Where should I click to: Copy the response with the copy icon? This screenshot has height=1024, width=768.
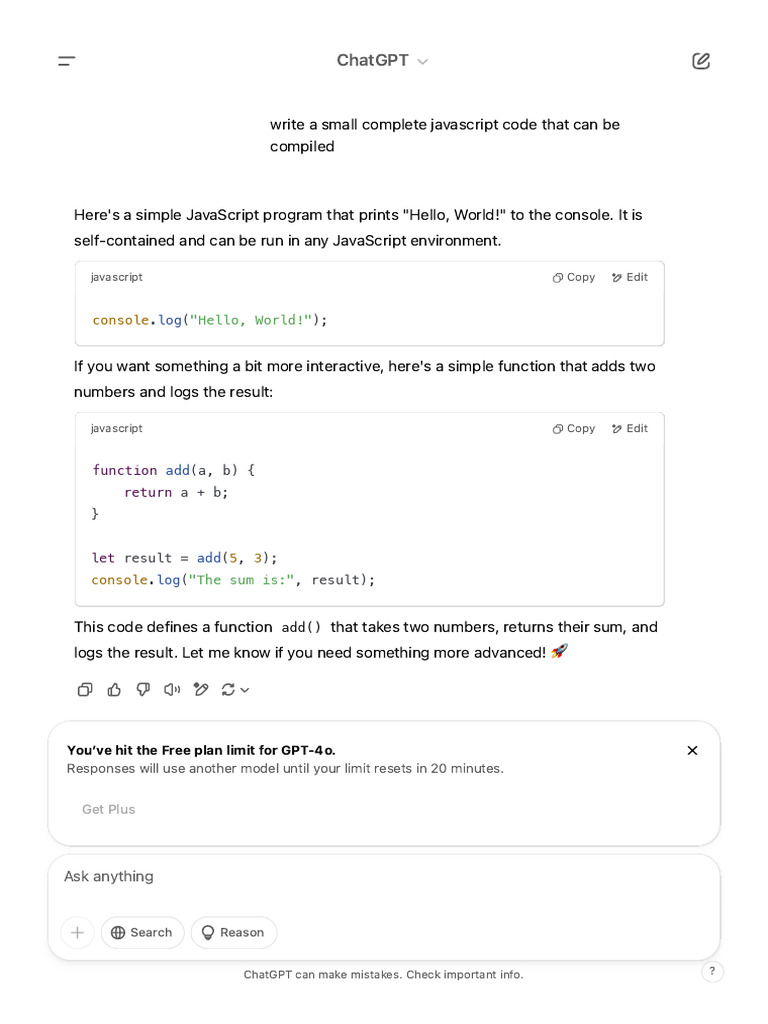click(x=85, y=689)
